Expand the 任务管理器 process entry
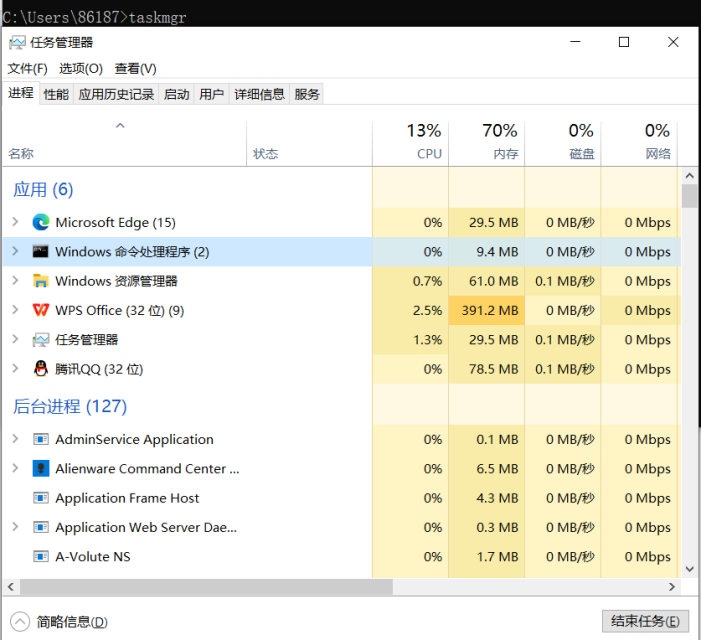The image size is (701, 640). click(x=15, y=339)
